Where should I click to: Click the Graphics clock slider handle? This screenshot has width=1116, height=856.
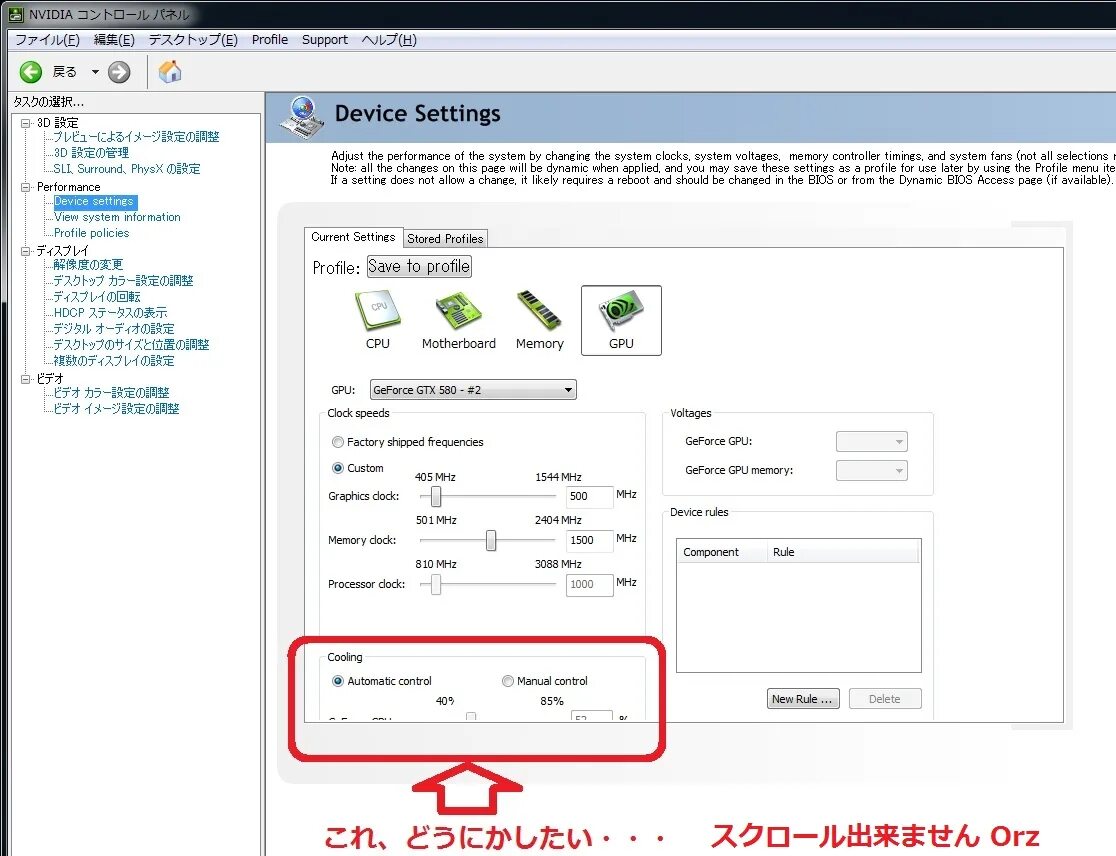(x=436, y=496)
